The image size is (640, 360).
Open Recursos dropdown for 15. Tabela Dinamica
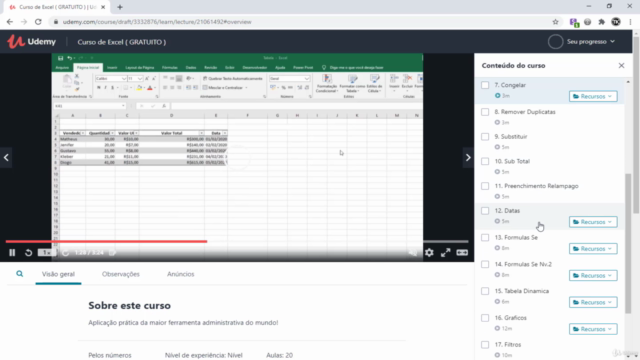pos(593,302)
